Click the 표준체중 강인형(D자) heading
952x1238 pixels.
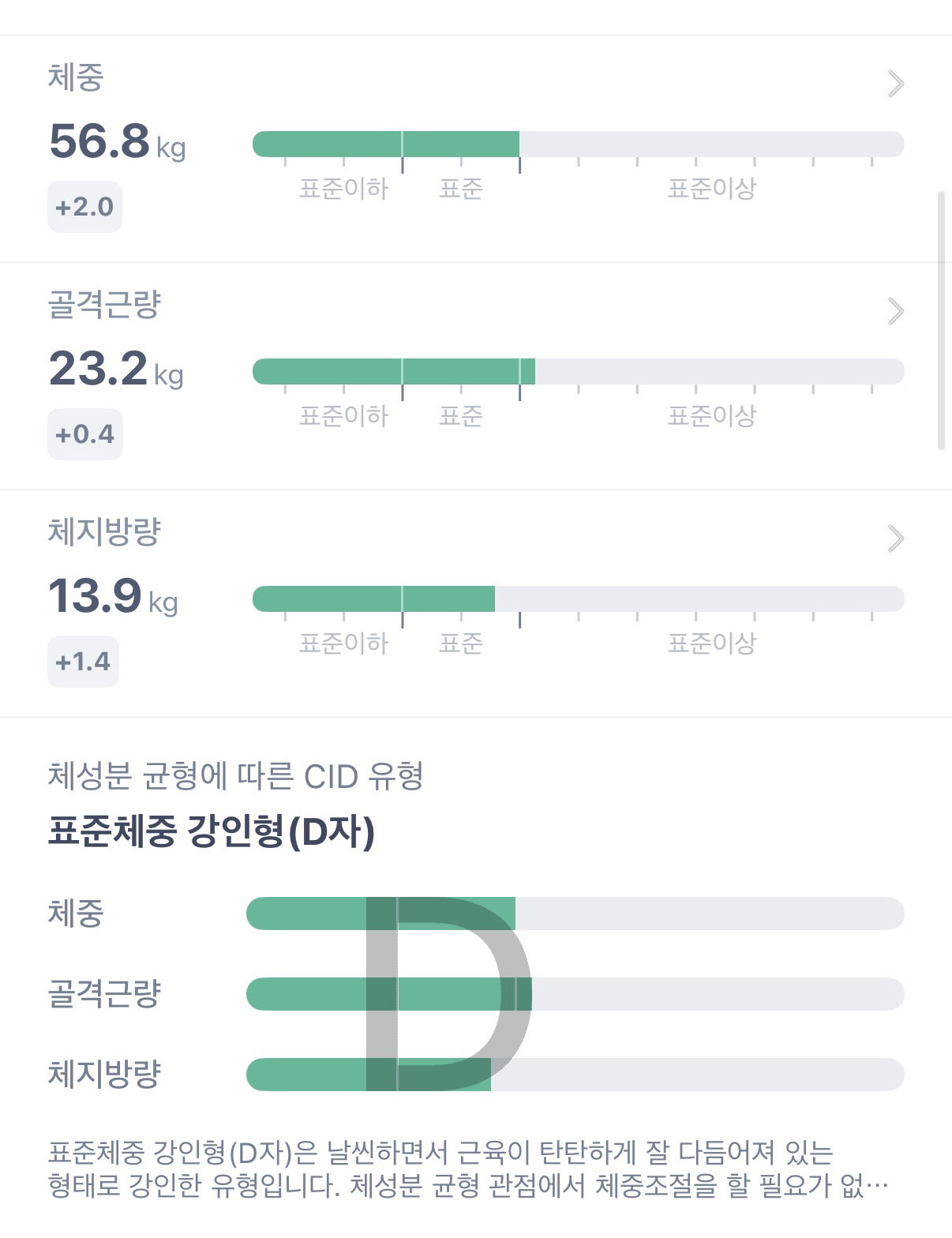[x=211, y=832]
